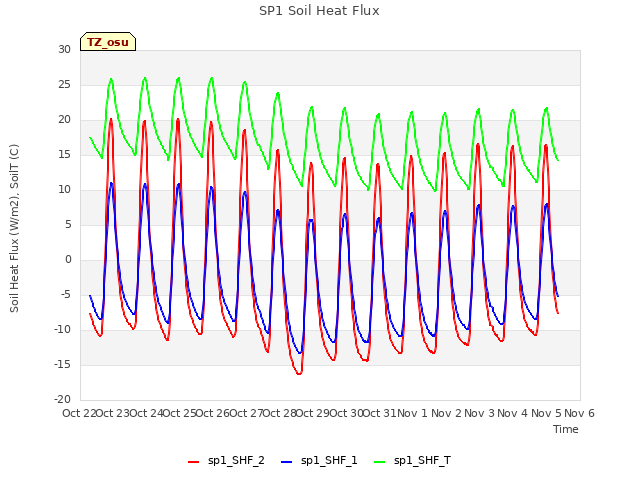Click the green sp1_SHF_T legend swatch
The image size is (640, 480).
[x=380, y=462]
